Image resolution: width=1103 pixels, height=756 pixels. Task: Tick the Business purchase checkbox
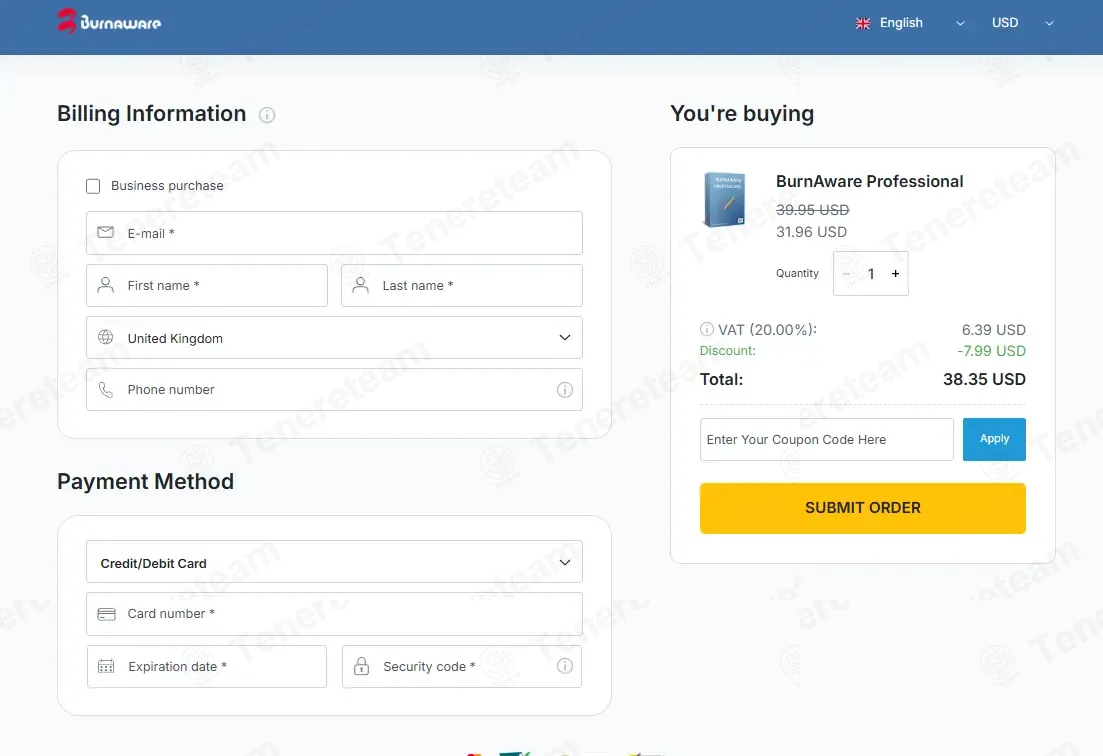[x=93, y=186]
